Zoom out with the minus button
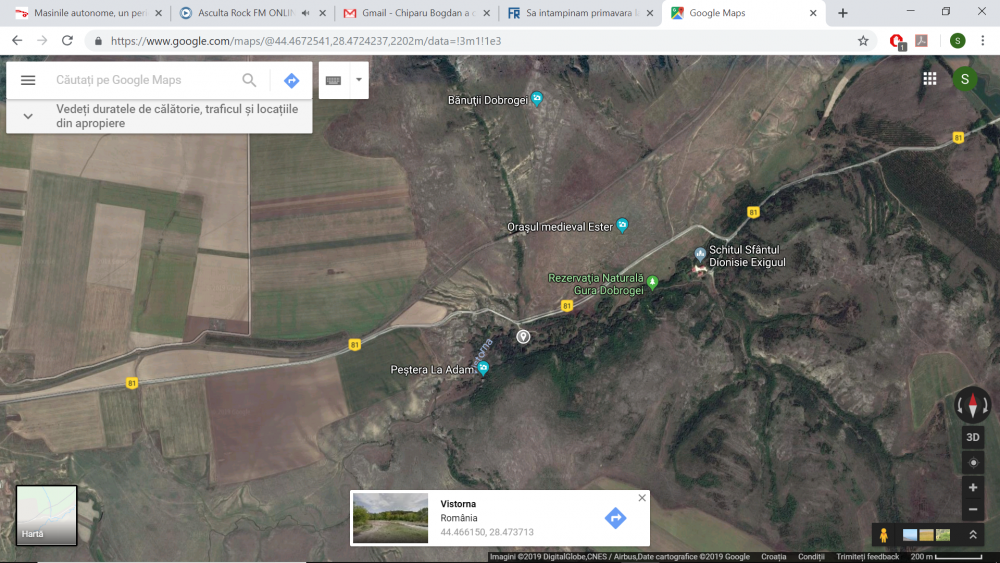The height and width of the screenshot is (563, 1000). pyautogui.click(x=973, y=510)
